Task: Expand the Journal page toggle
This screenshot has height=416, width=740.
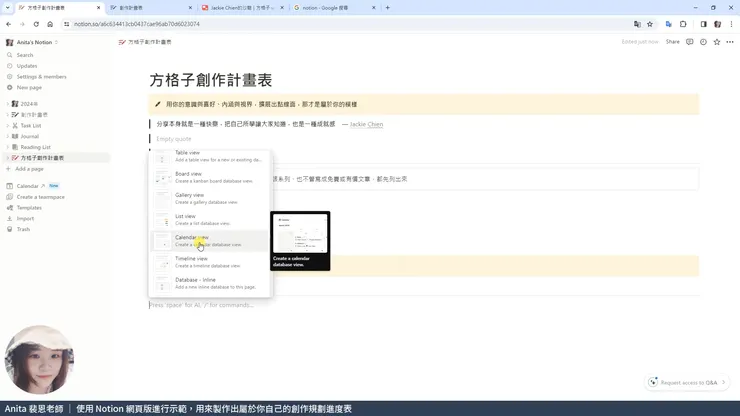Action: pyautogui.click(x=8, y=136)
